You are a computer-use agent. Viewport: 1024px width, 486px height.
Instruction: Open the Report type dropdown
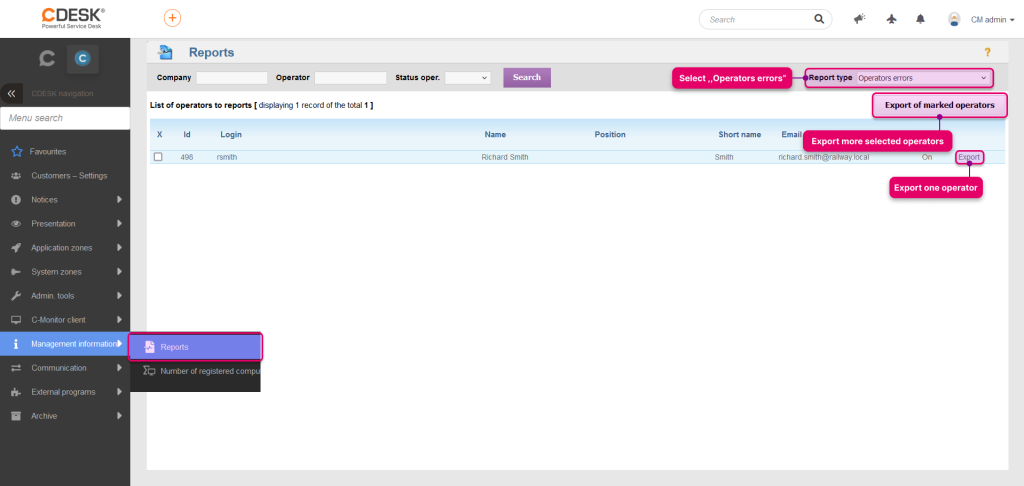923,78
